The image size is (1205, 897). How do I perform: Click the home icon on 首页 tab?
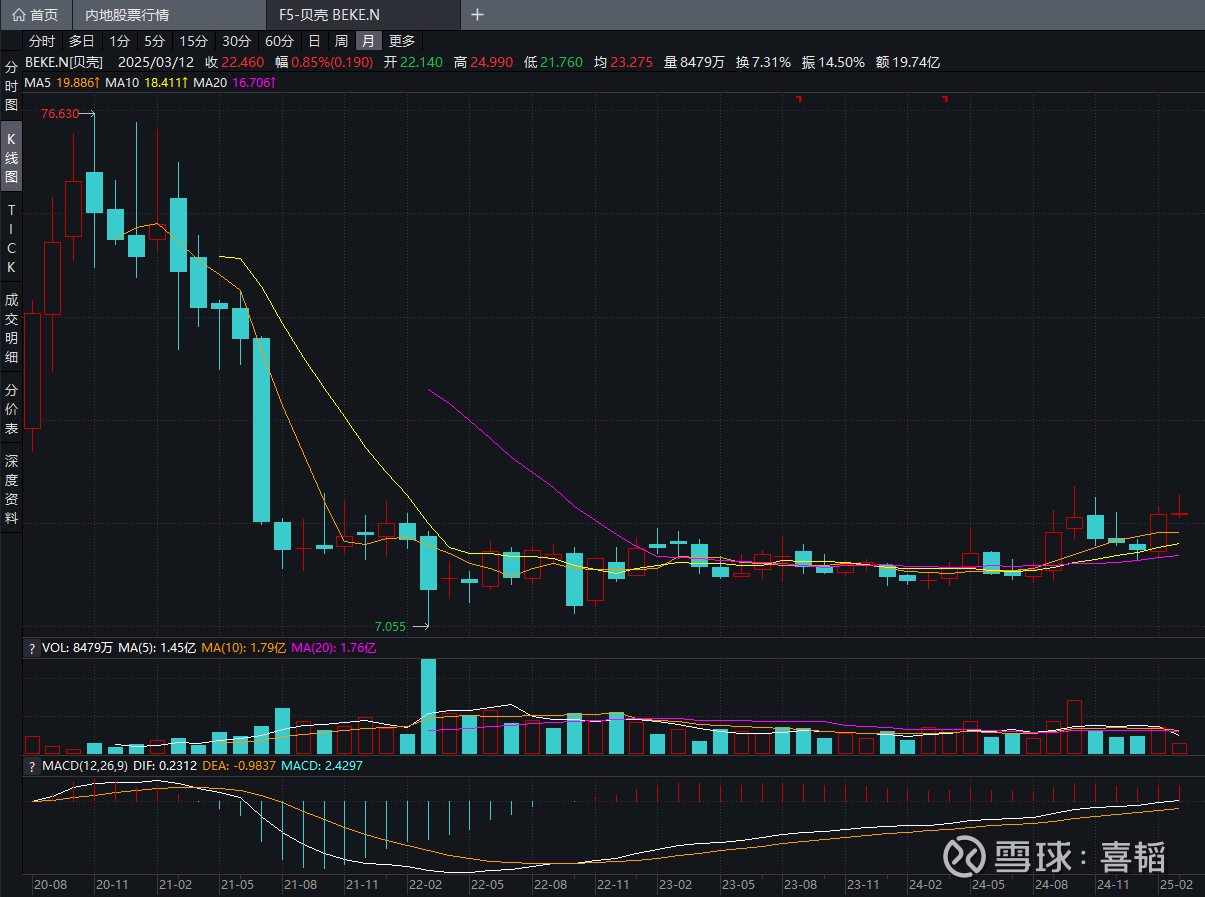(x=18, y=15)
